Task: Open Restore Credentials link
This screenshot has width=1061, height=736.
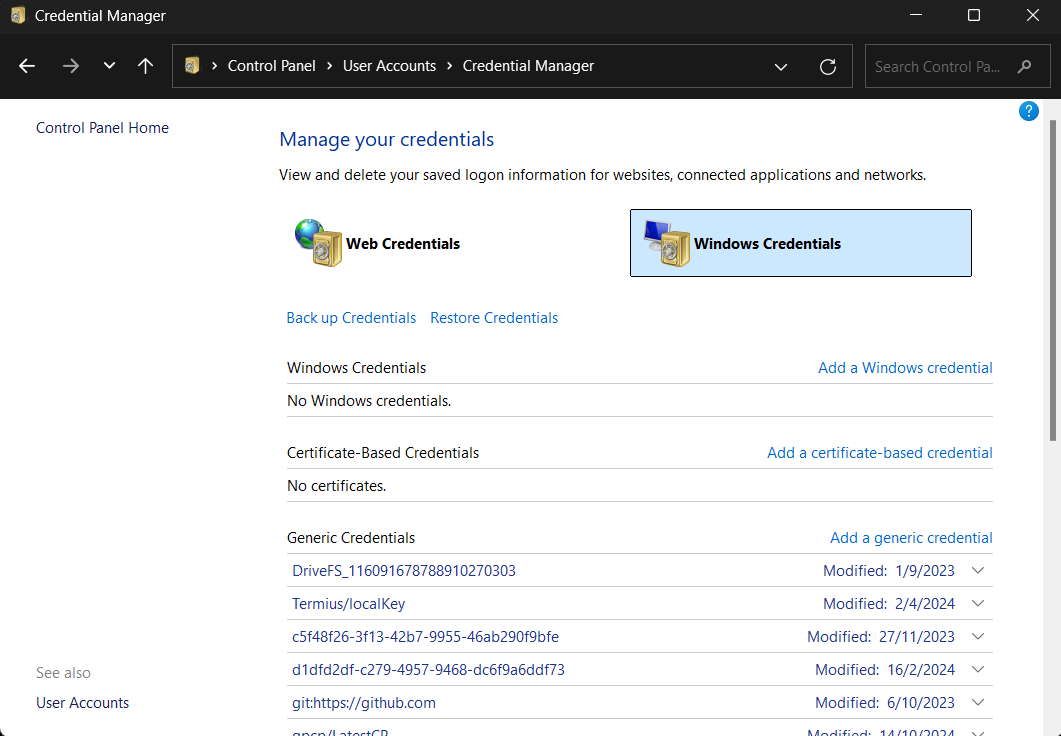Action: point(494,318)
